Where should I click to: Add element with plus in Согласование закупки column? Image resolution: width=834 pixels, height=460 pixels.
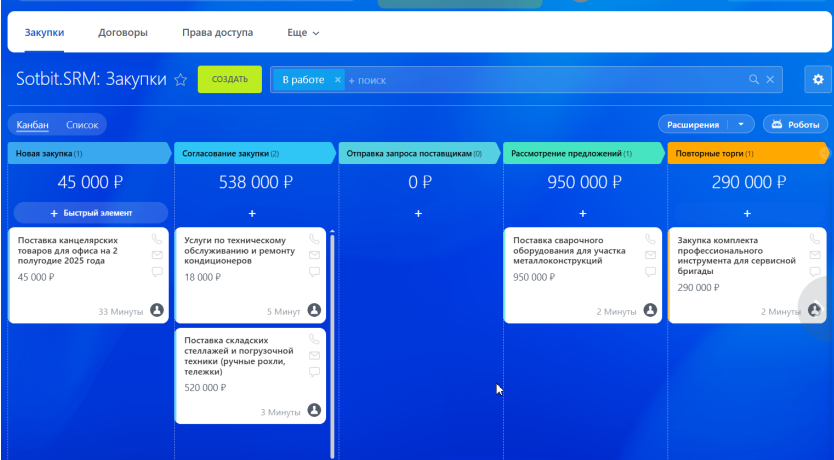(252, 213)
